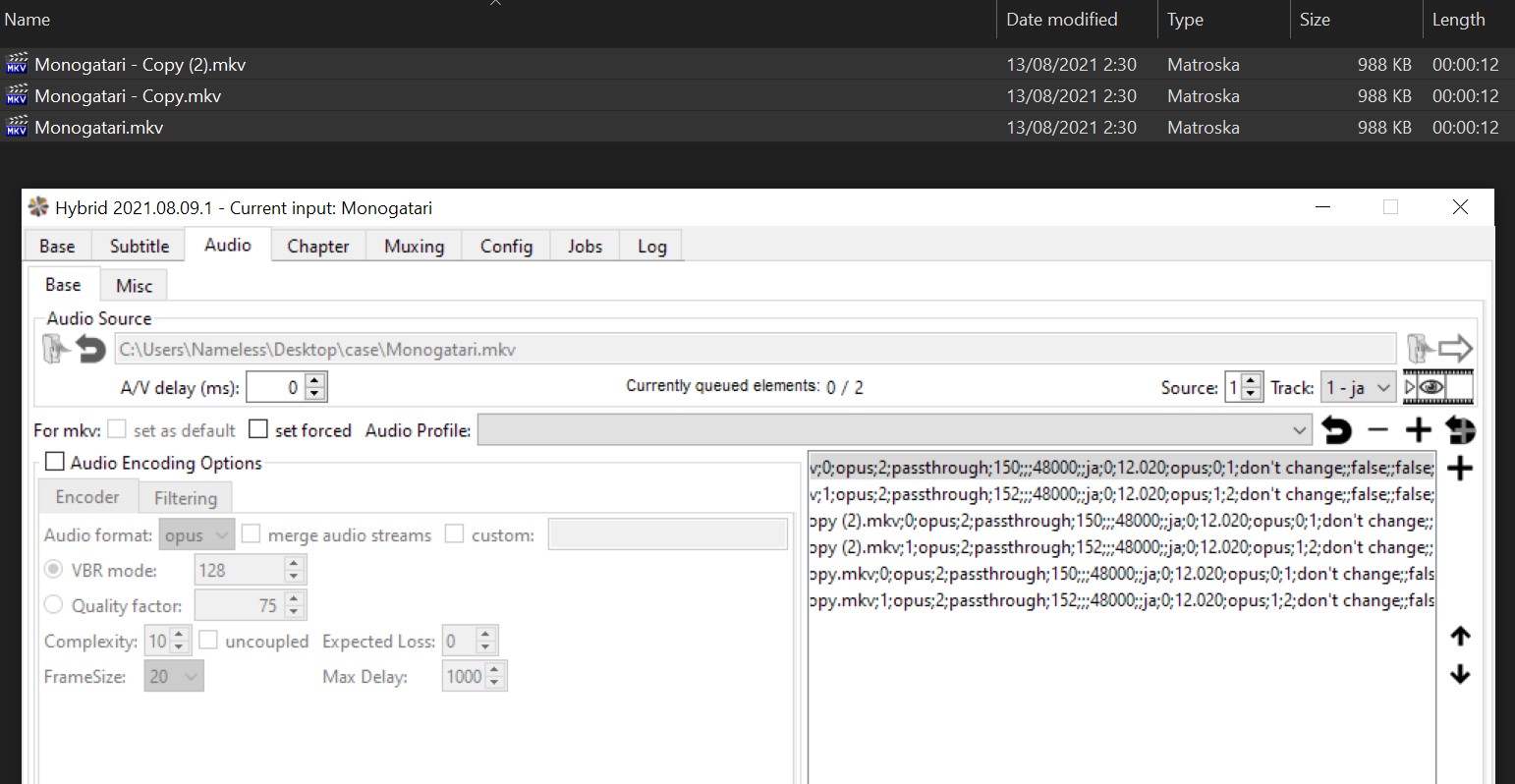The height and width of the screenshot is (784, 1515).
Task: Click the reset arrow beside the audio source path
Action: (90, 349)
